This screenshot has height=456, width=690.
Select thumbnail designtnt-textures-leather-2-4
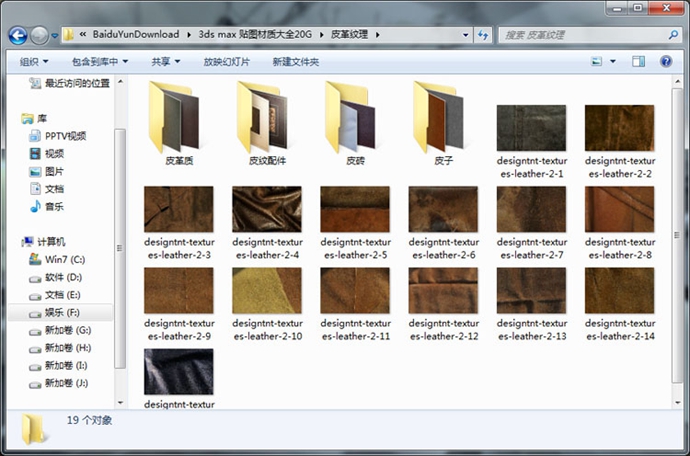pos(267,209)
